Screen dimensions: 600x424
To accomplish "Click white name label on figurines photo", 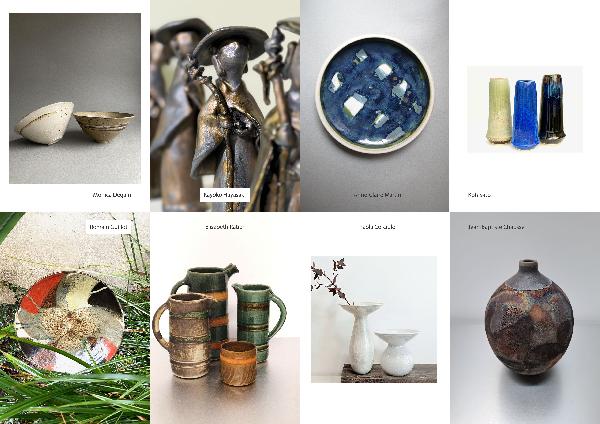I will [x=225, y=195].
